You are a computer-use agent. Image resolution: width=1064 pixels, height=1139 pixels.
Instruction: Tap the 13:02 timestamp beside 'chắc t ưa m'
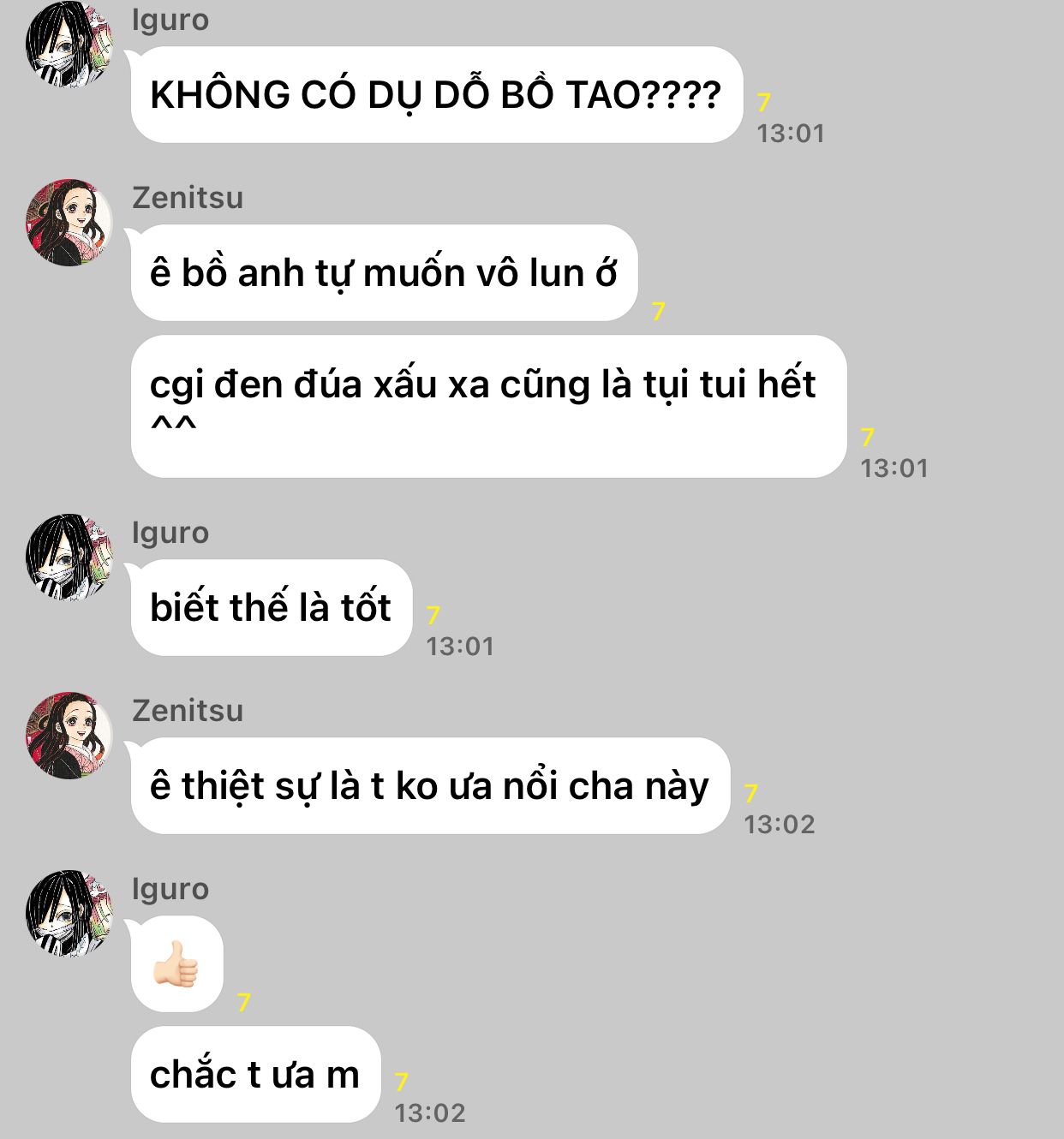(430, 1113)
